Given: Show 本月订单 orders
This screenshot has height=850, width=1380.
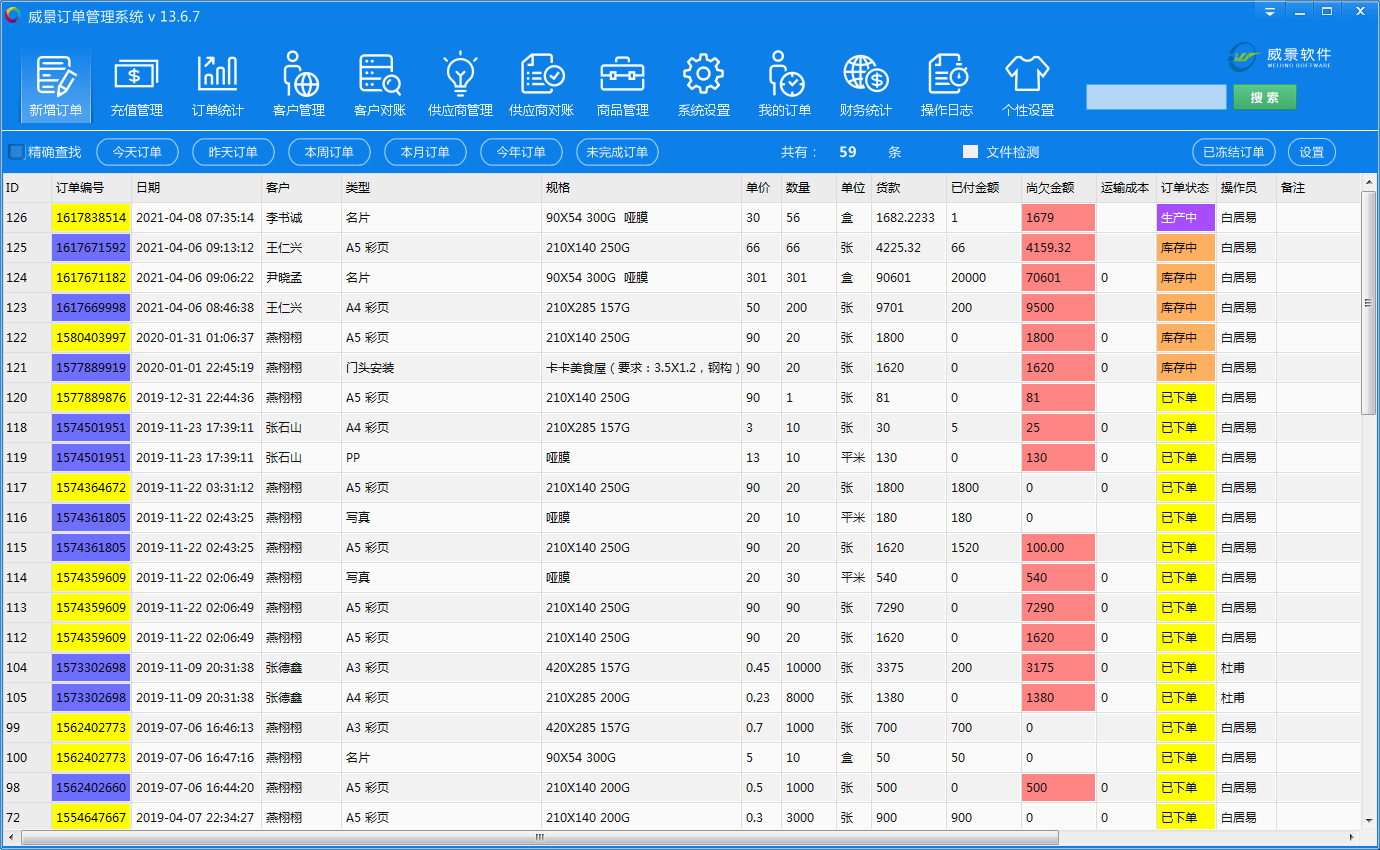Looking at the screenshot, I should (x=425, y=152).
